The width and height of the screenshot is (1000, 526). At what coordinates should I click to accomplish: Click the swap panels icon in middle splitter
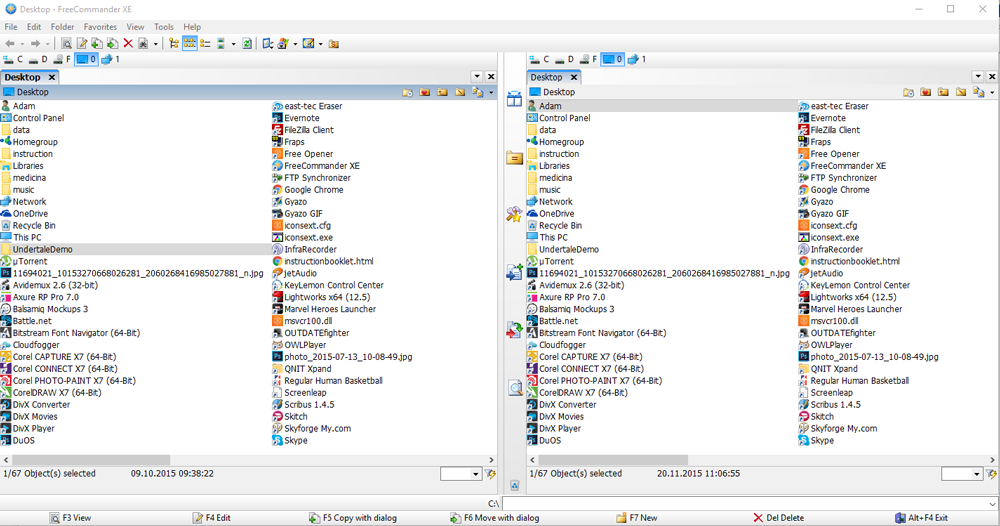514,98
